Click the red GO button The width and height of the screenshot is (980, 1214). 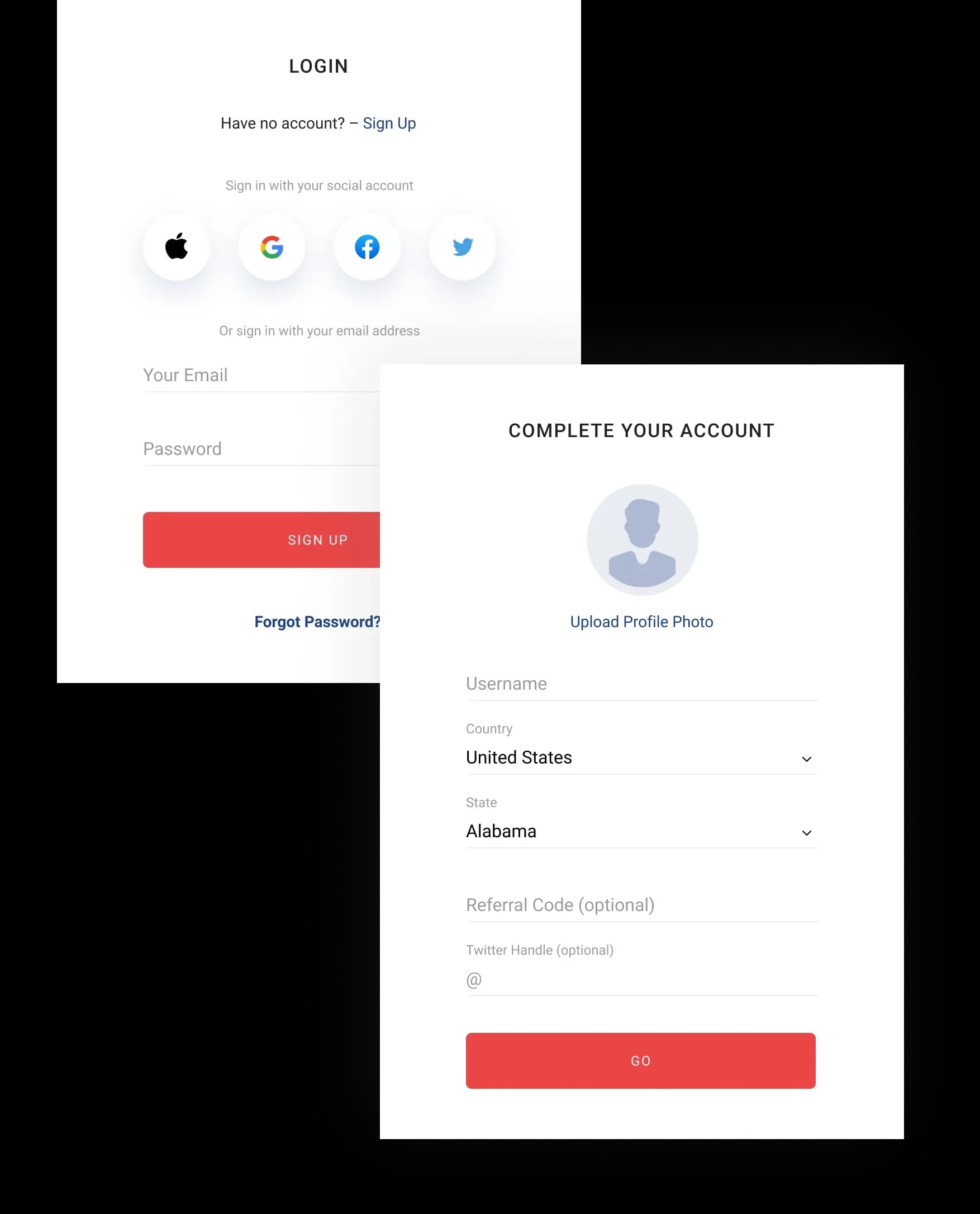640,1060
